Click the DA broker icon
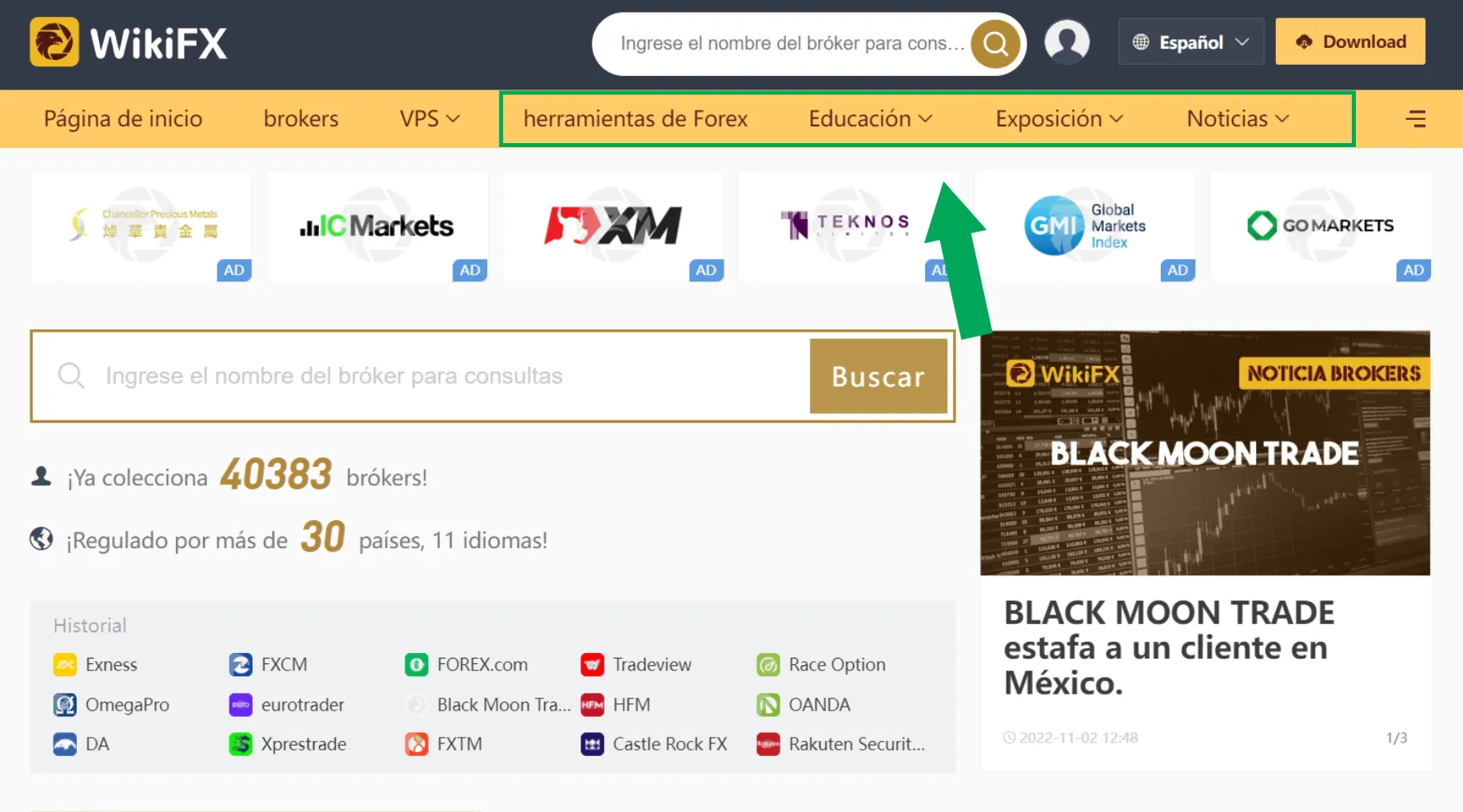 click(x=65, y=744)
